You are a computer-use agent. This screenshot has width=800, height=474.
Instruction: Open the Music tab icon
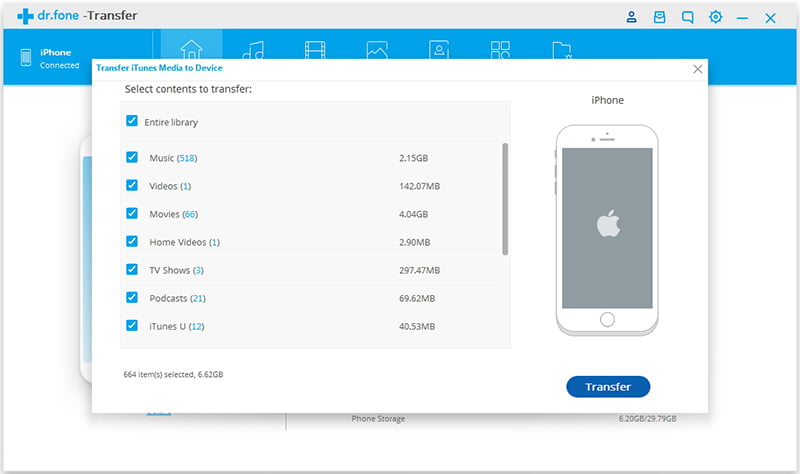(254, 50)
